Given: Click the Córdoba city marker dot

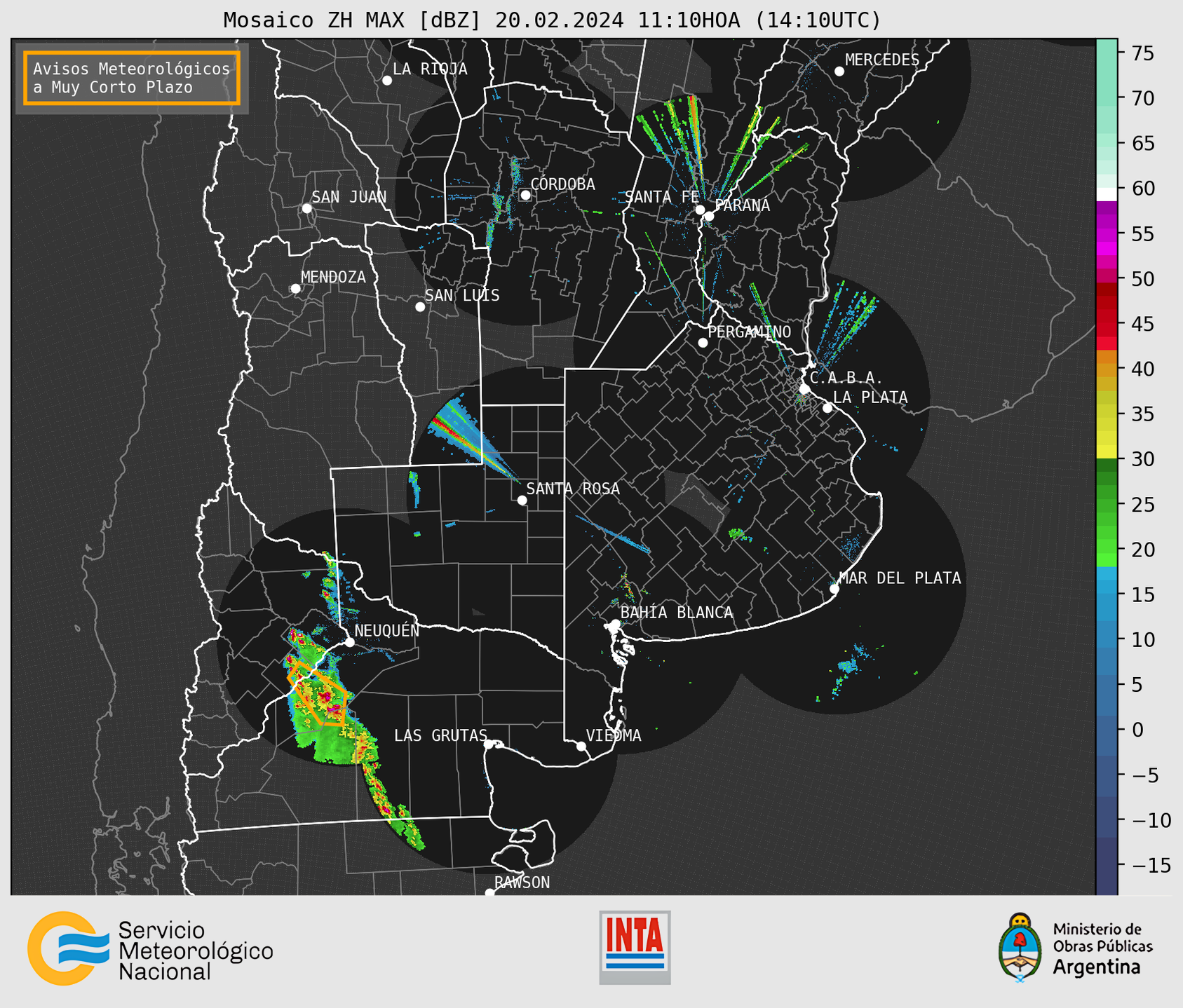Looking at the screenshot, I should coord(525,195).
